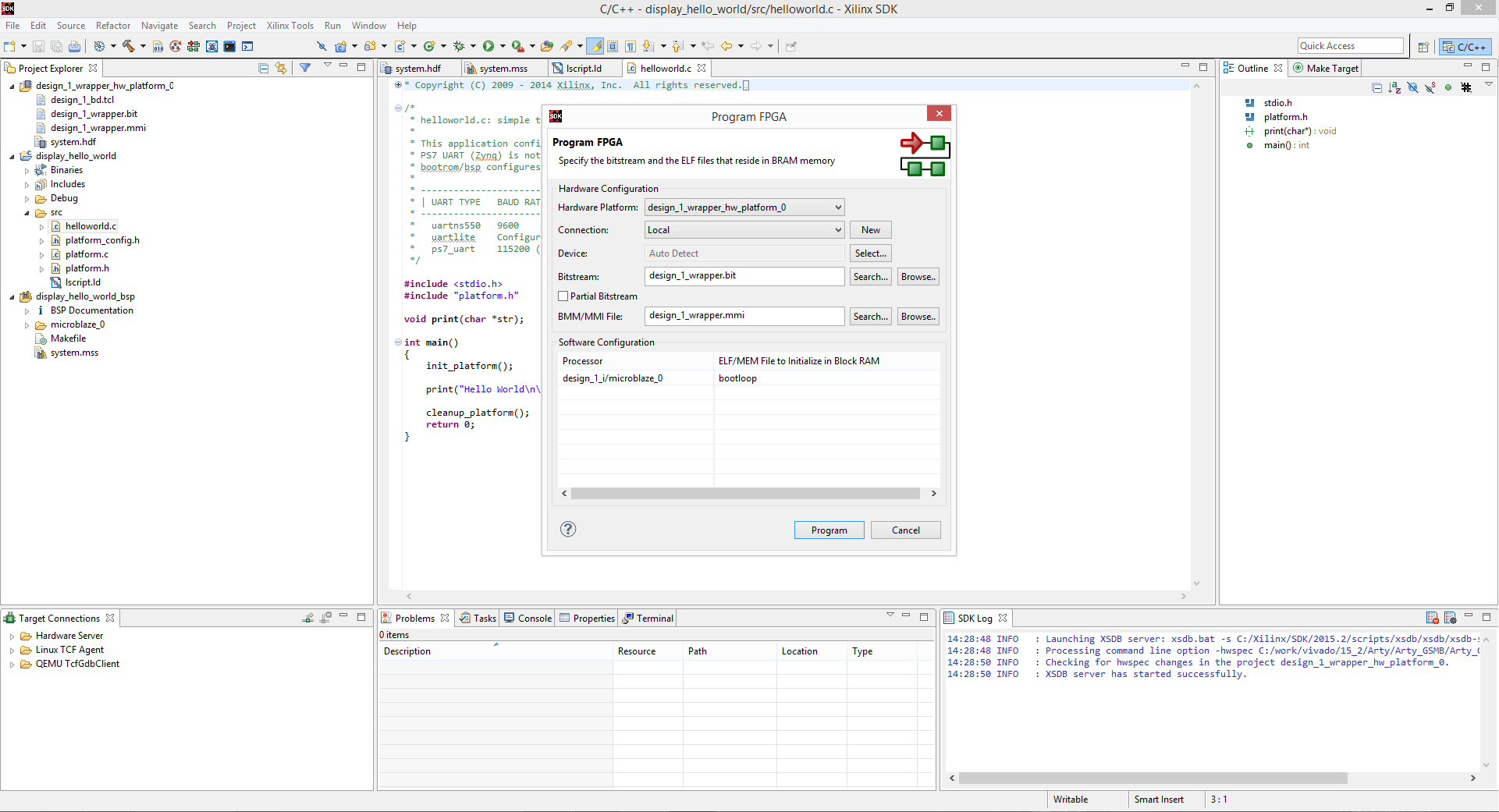Click the Quick Access search field
This screenshot has width=1499, height=812.
click(1350, 46)
